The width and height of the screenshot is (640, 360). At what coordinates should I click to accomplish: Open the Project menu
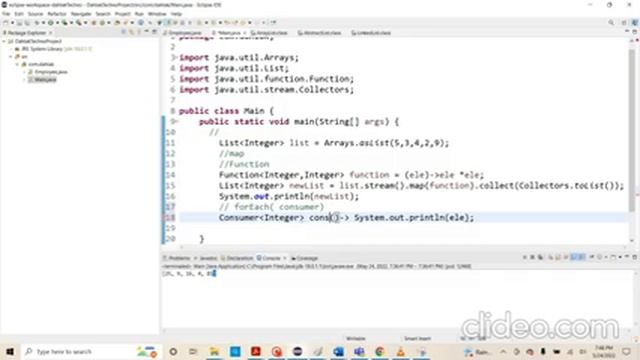pos(122,14)
